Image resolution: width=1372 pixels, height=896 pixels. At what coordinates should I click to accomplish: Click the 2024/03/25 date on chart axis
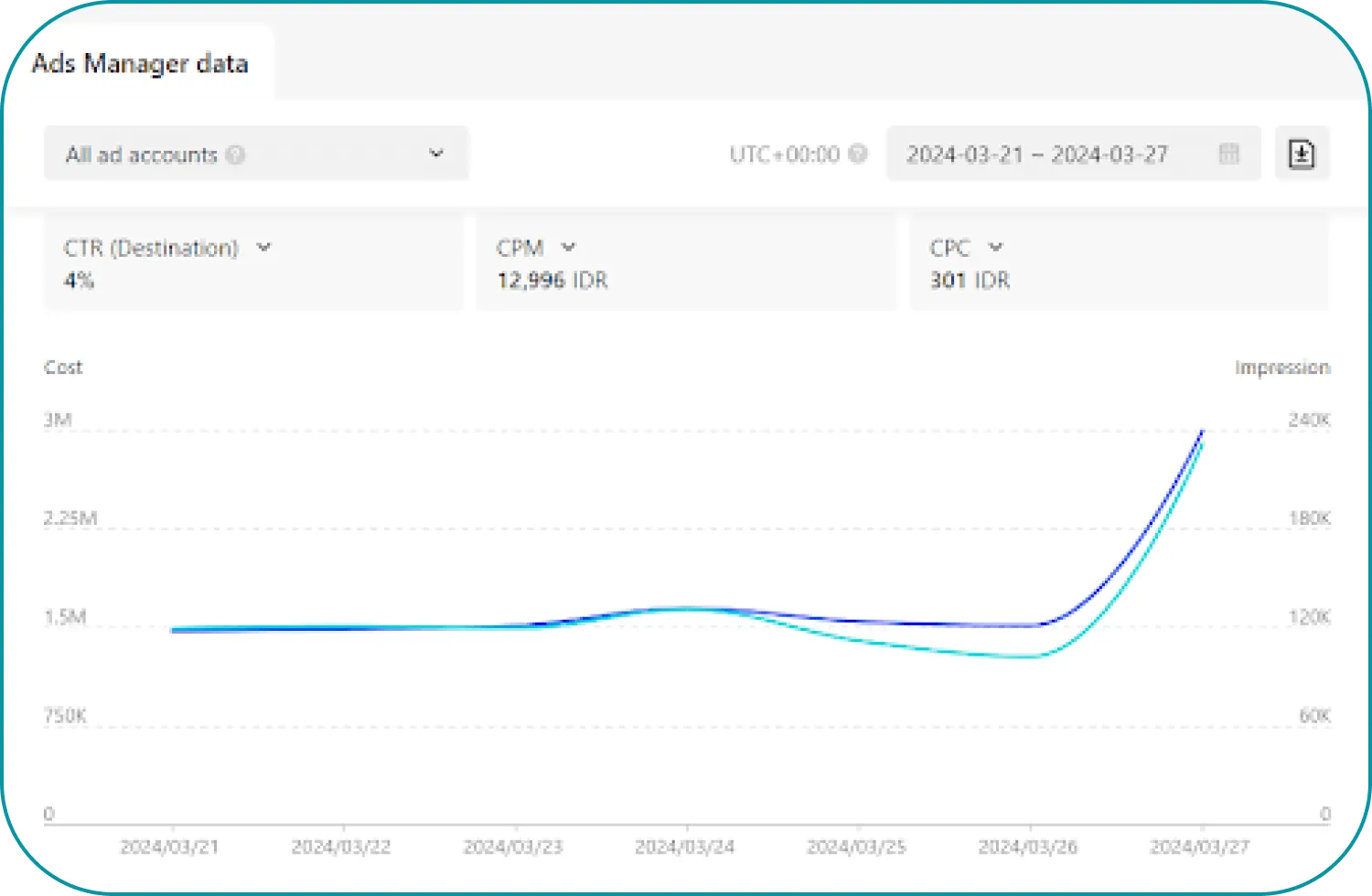(856, 847)
